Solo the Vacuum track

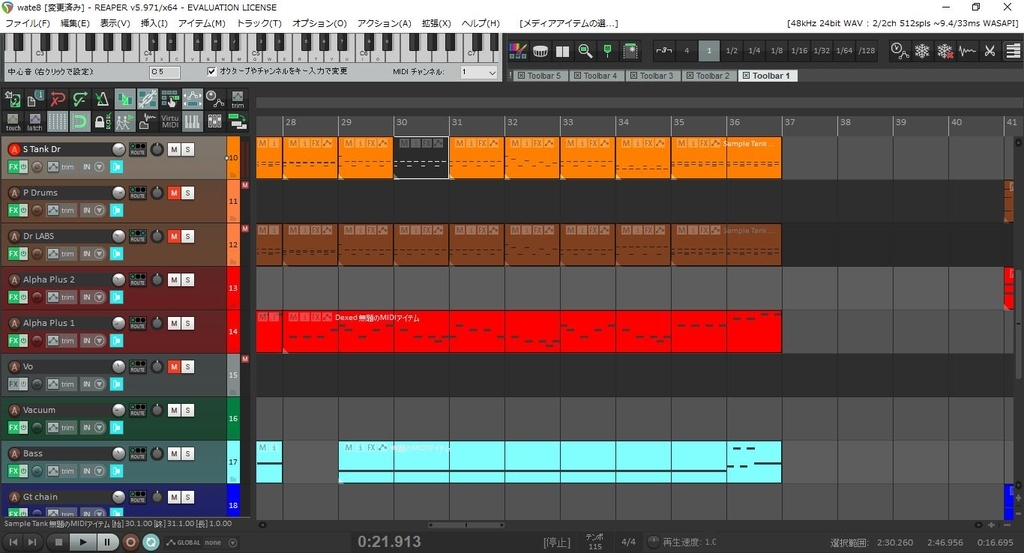187,410
